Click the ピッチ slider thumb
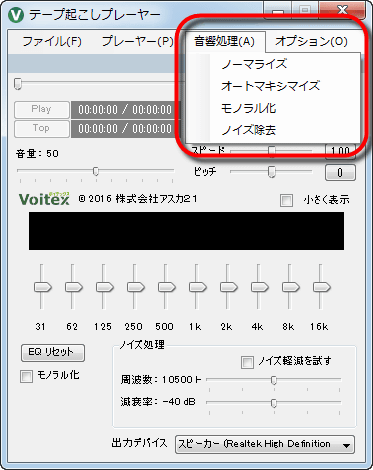The height and width of the screenshot is (470, 373). pos(272,172)
